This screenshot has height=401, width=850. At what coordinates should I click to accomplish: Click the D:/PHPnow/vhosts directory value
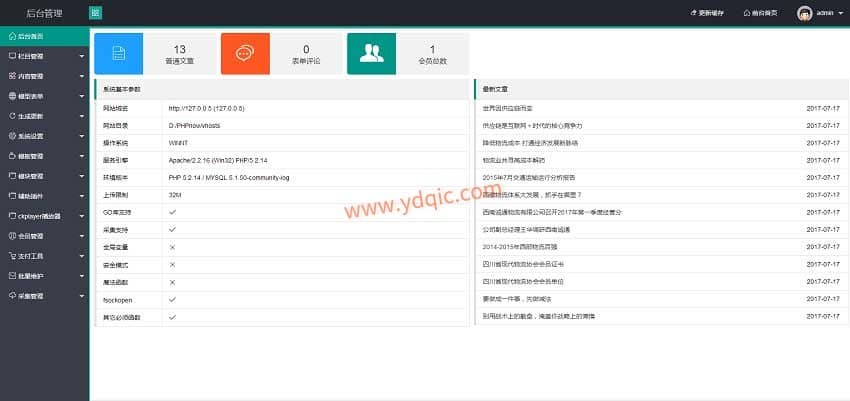194,126
